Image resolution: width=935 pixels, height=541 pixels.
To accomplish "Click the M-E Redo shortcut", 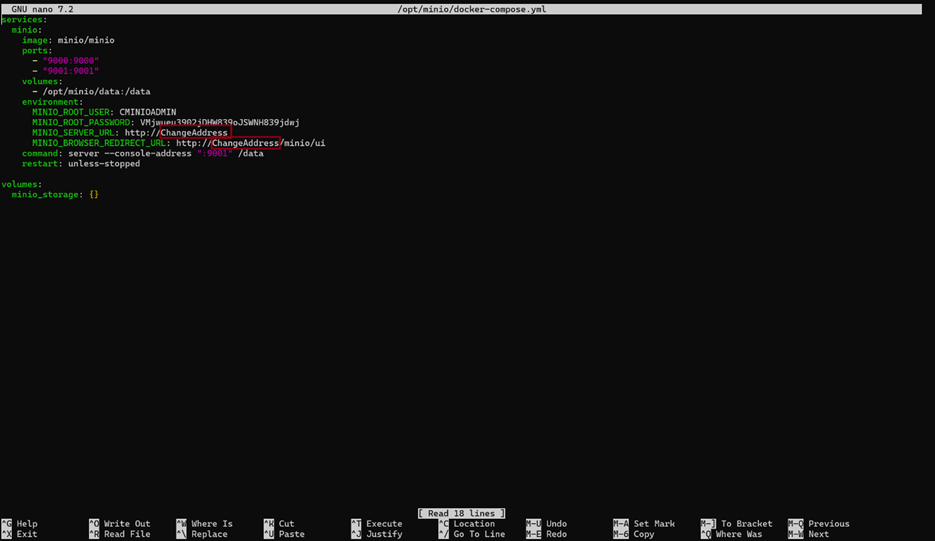I will [547, 534].
